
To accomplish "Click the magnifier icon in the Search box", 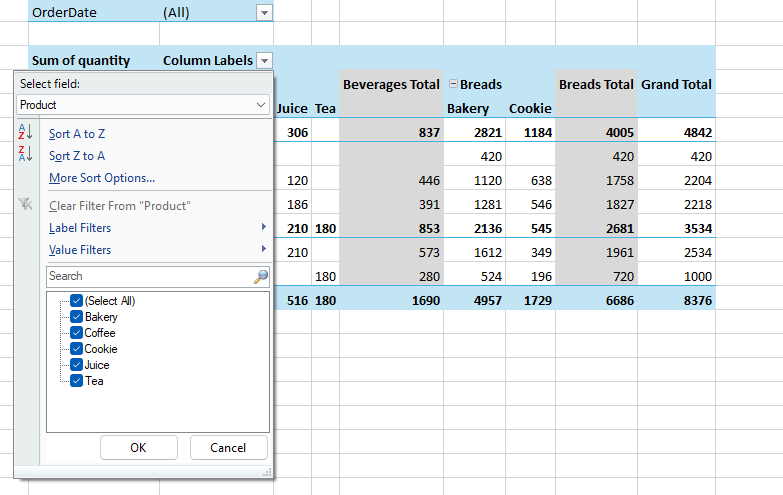I will point(261,276).
